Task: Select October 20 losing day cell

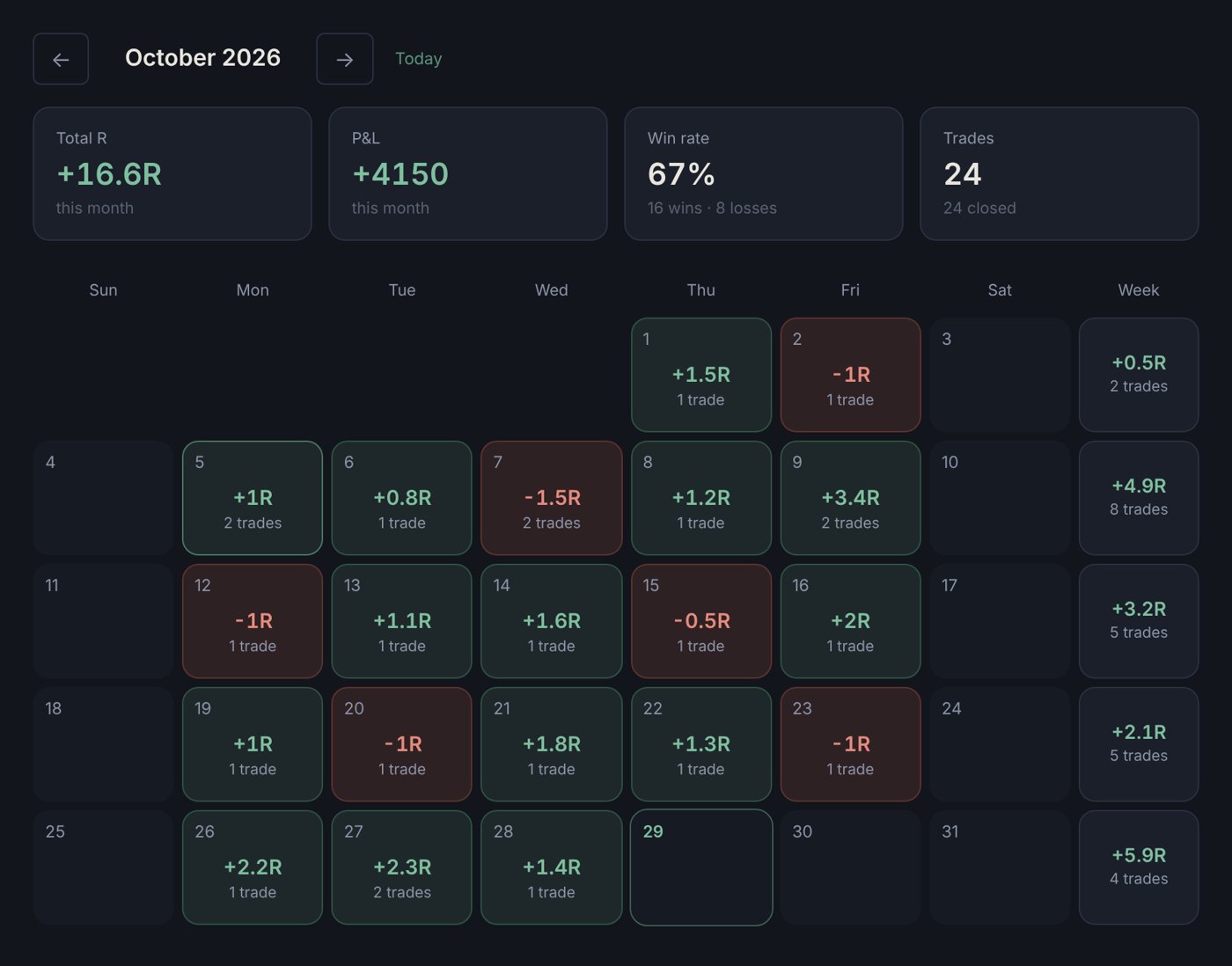Action: [x=402, y=744]
